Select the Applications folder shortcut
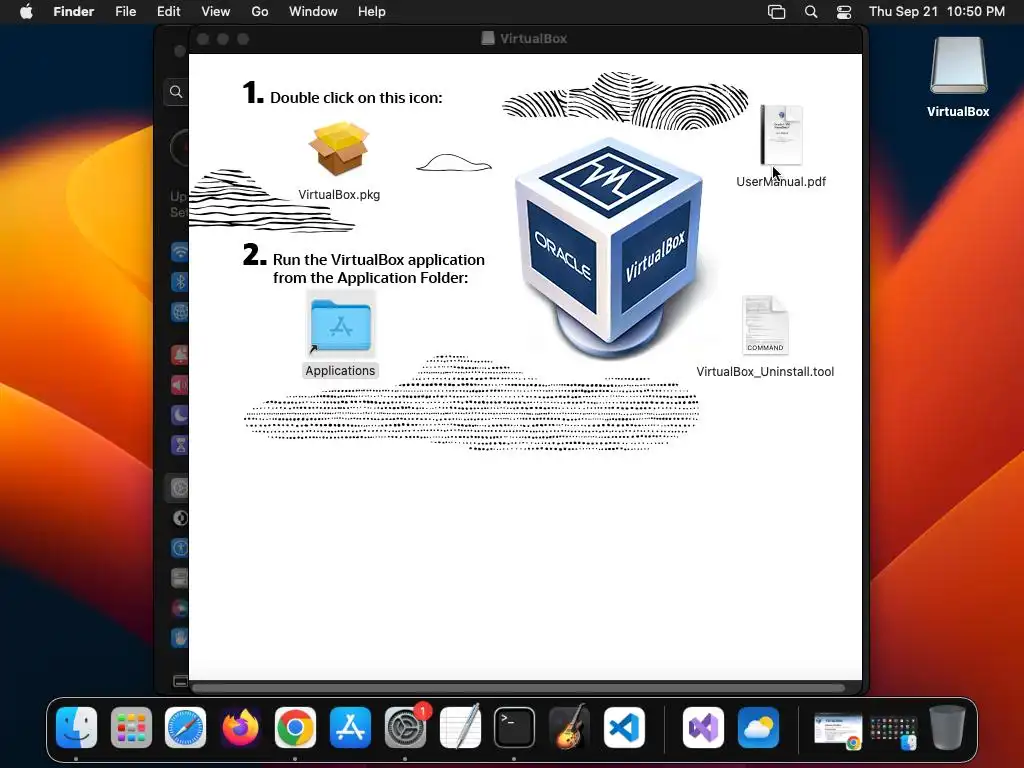The width and height of the screenshot is (1024, 768). tap(340, 325)
